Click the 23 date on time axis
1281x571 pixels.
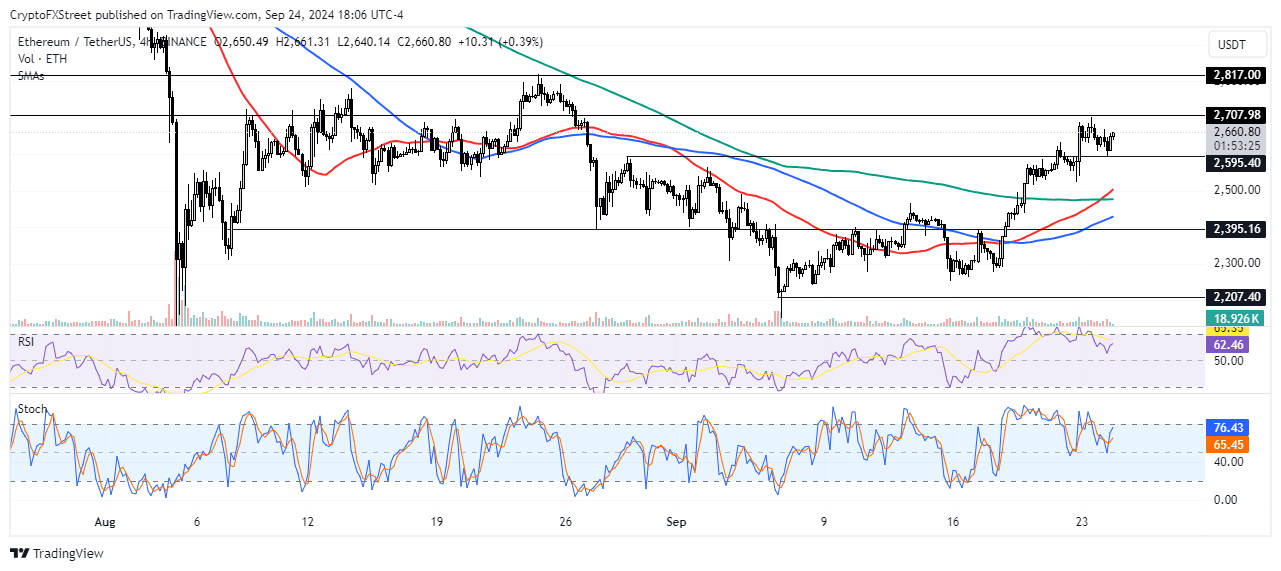click(1082, 522)
